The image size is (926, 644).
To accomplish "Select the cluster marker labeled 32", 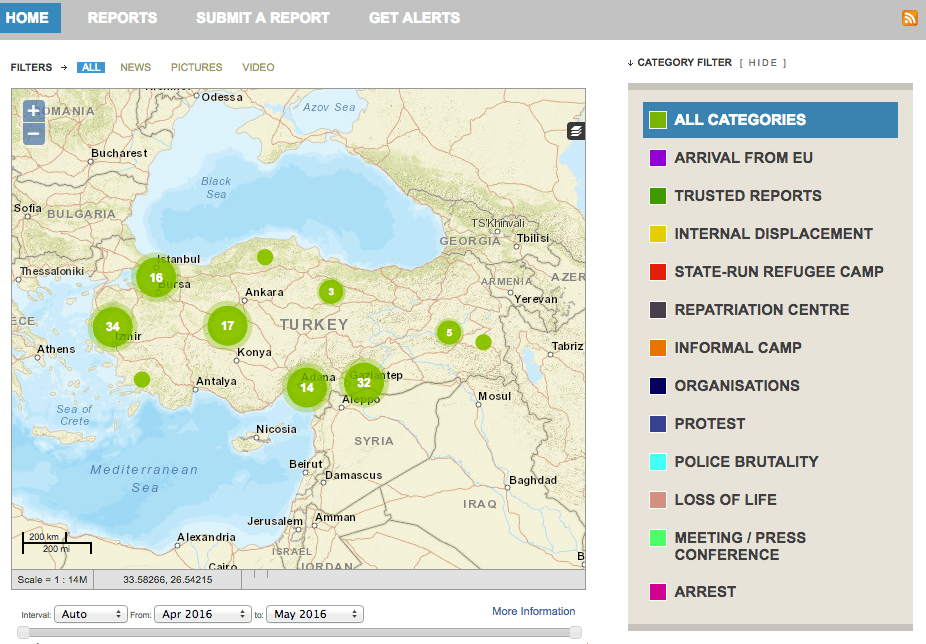I will click(364, 382).
